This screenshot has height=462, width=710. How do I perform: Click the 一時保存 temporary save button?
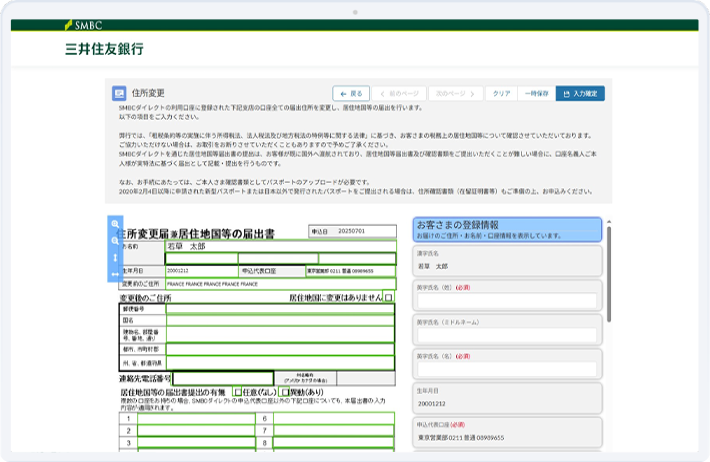[x=537, y=94]
